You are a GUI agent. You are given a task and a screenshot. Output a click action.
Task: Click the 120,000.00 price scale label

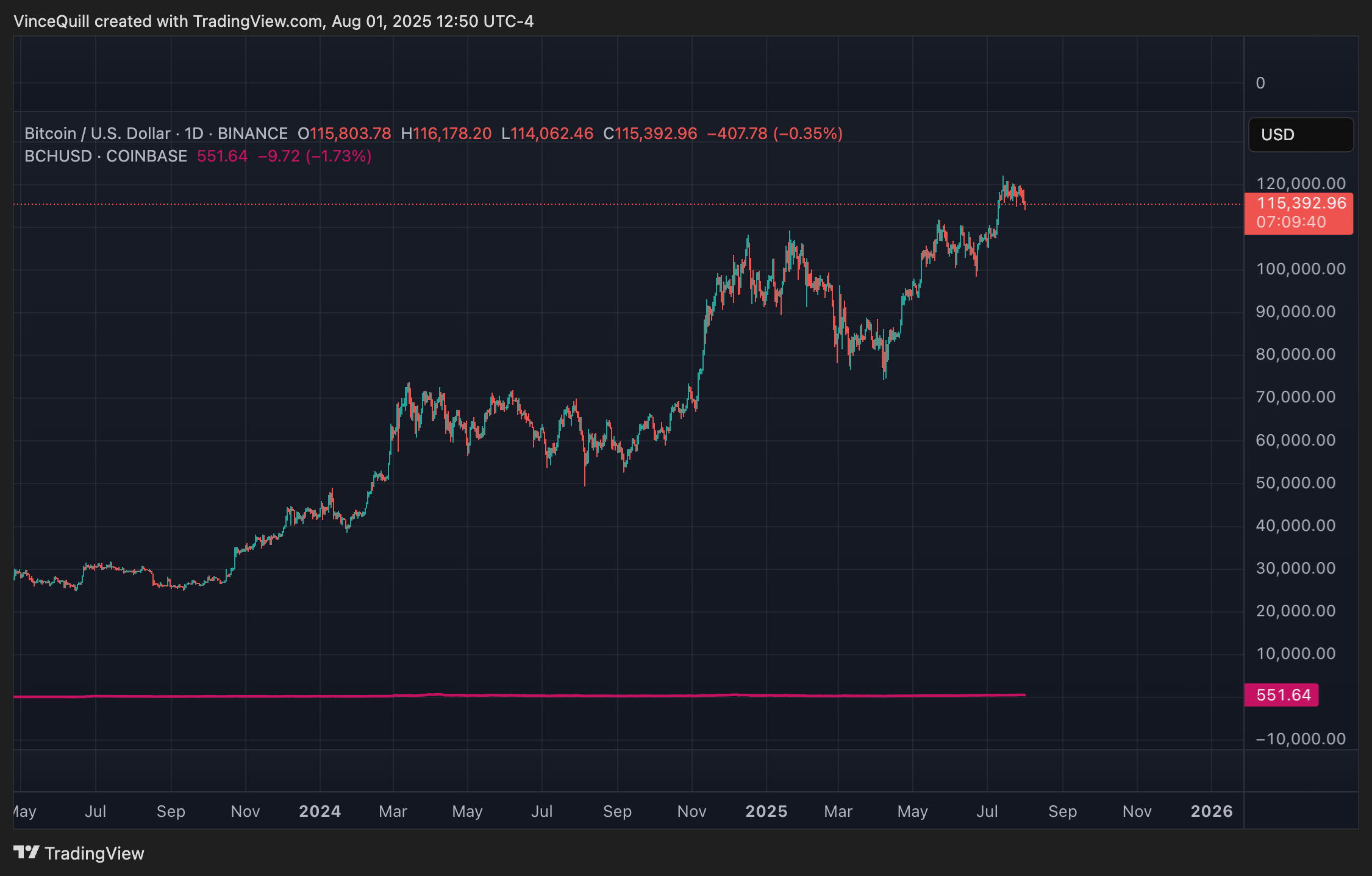[x=1302, y=183]
